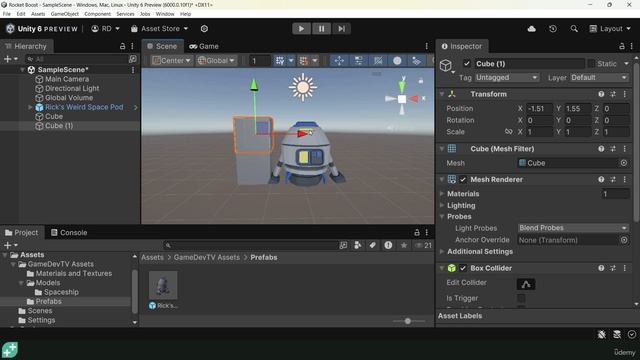Toggle the Cube (1) active checkbox
This screenshot has width=640, height=360.
point(467,64)
